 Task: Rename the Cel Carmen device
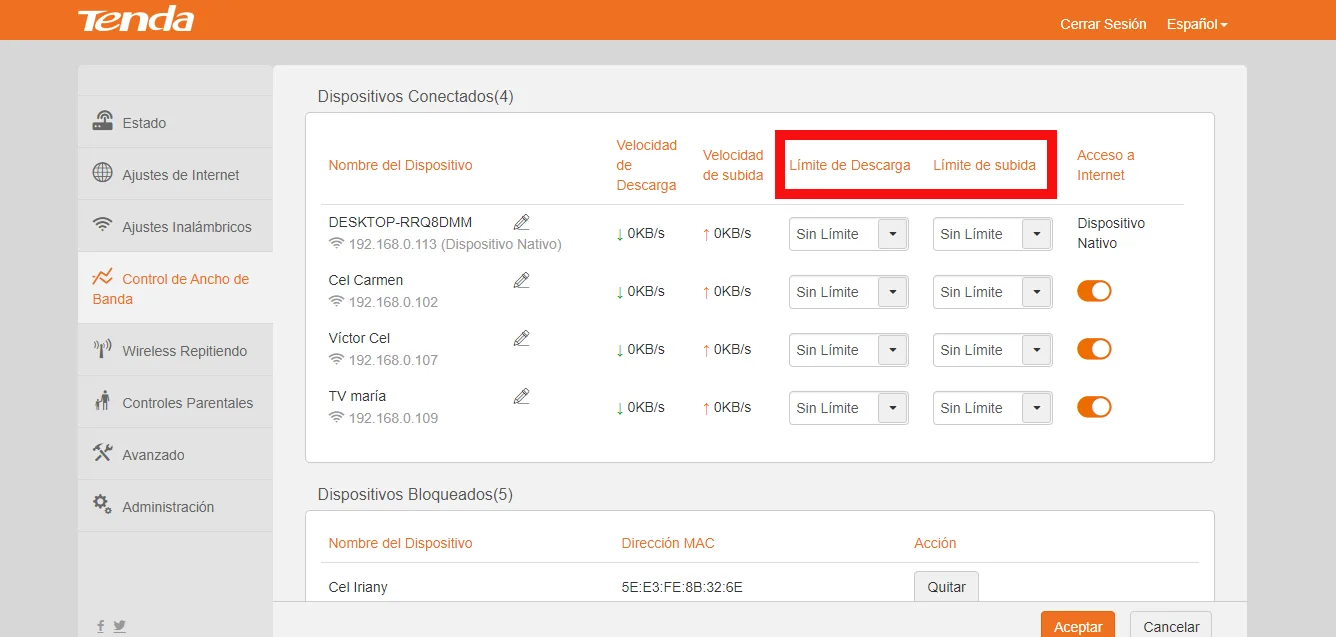[521, 279]
